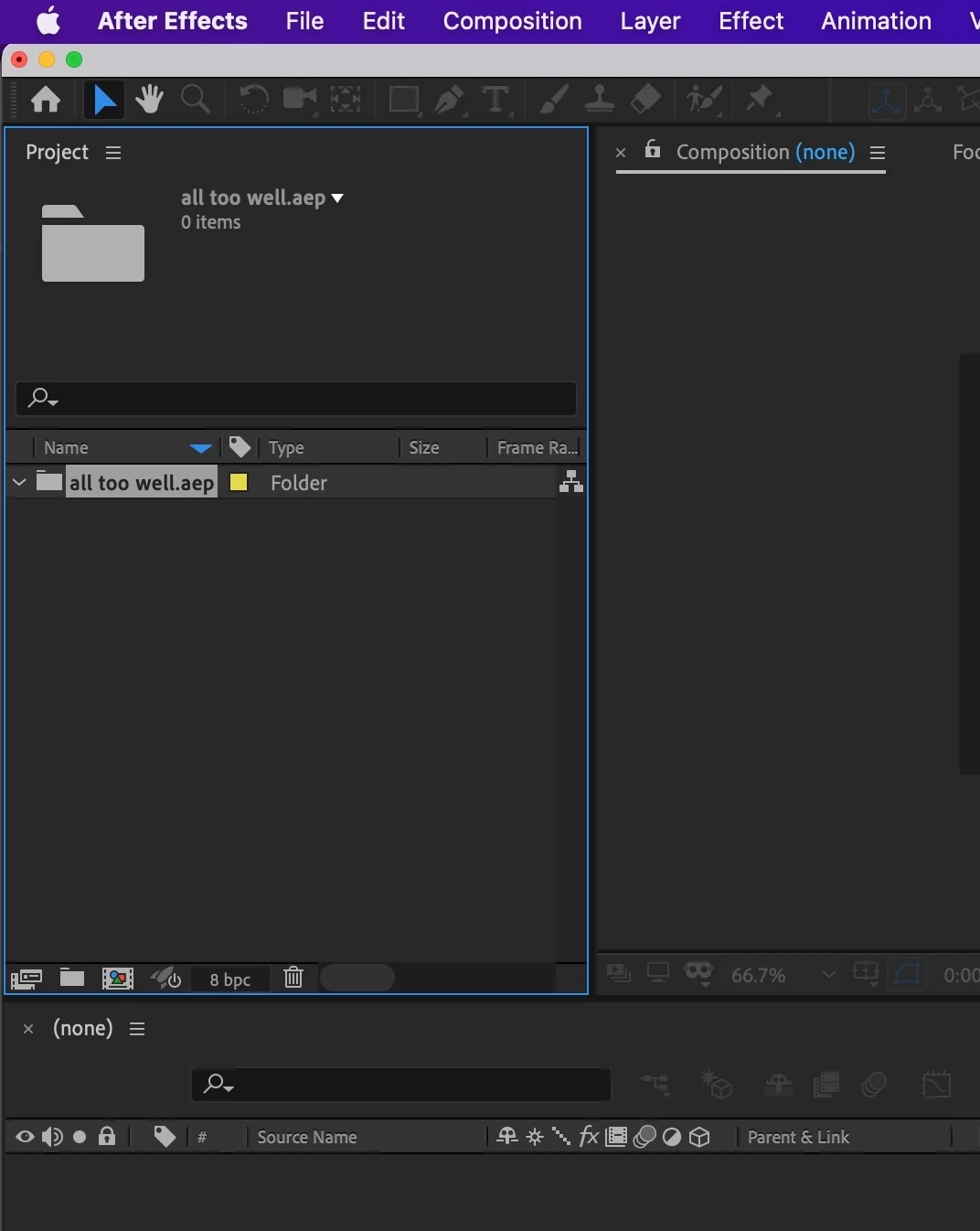The width and height of the screenshot is (980, 1231).
Task: Sort project items by Name column
Action: tap(66, 447)
